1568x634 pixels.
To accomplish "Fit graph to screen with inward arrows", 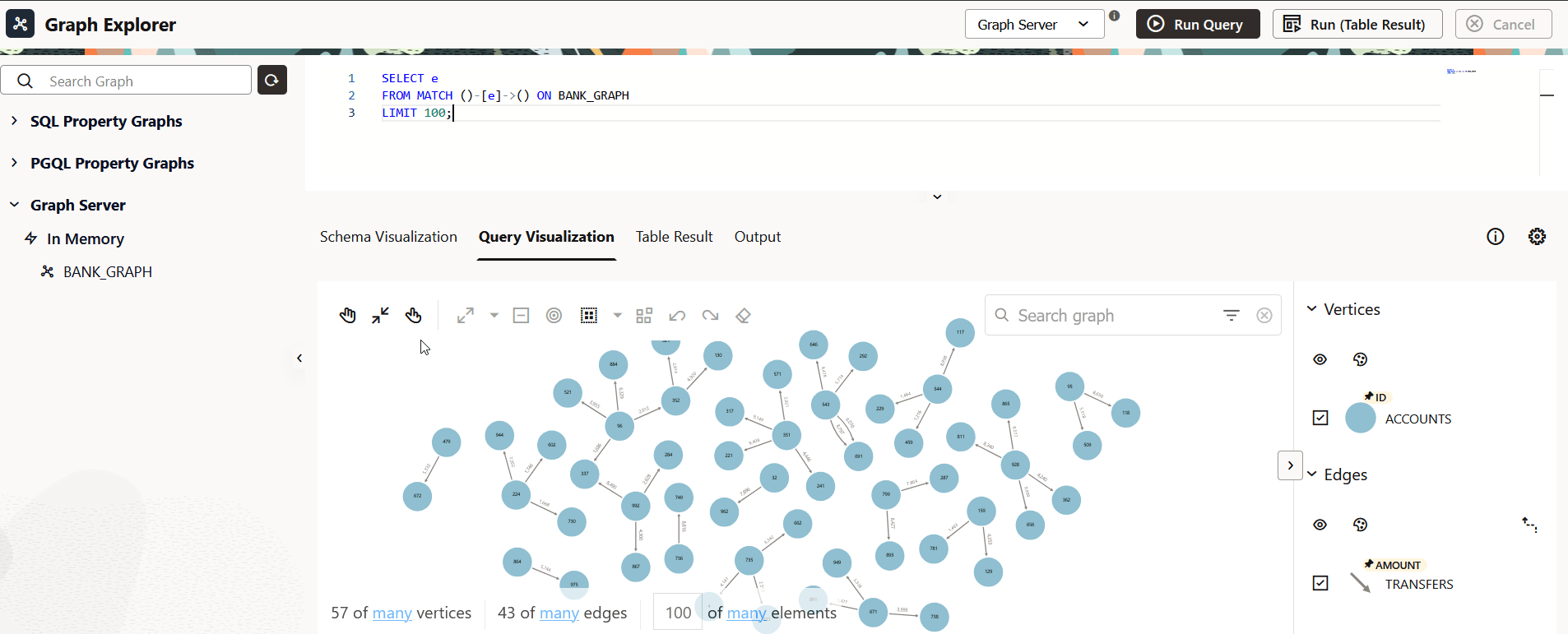I will (380, 316).
